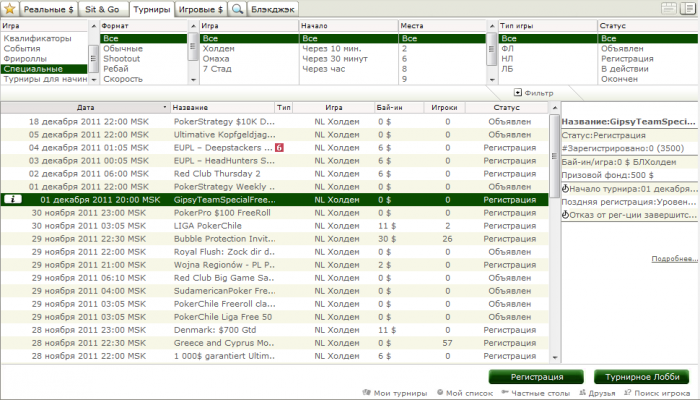Select the Турниры tab
Image resolution: width=700 pixels, height=400 pixels.
151,9
